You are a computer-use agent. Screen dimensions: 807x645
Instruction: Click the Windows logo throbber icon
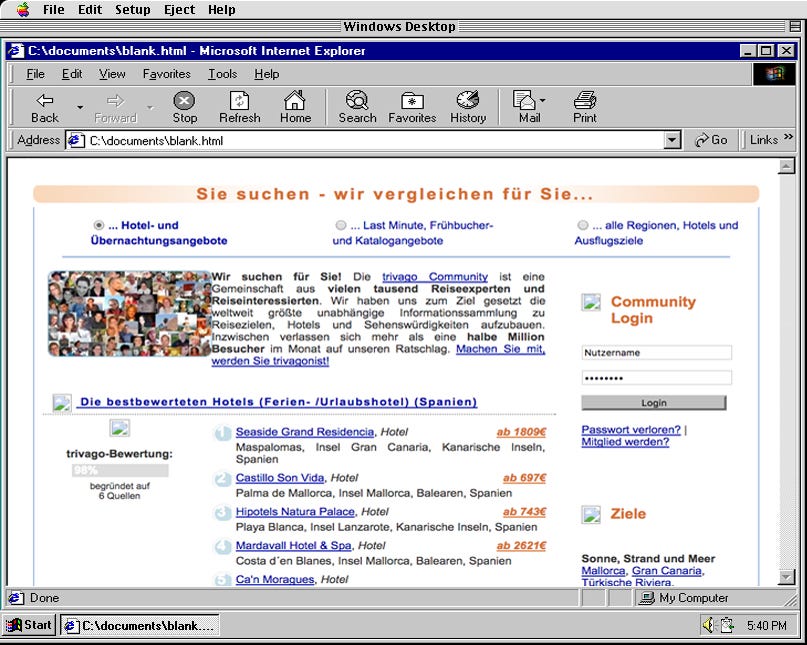coord(774,74)
